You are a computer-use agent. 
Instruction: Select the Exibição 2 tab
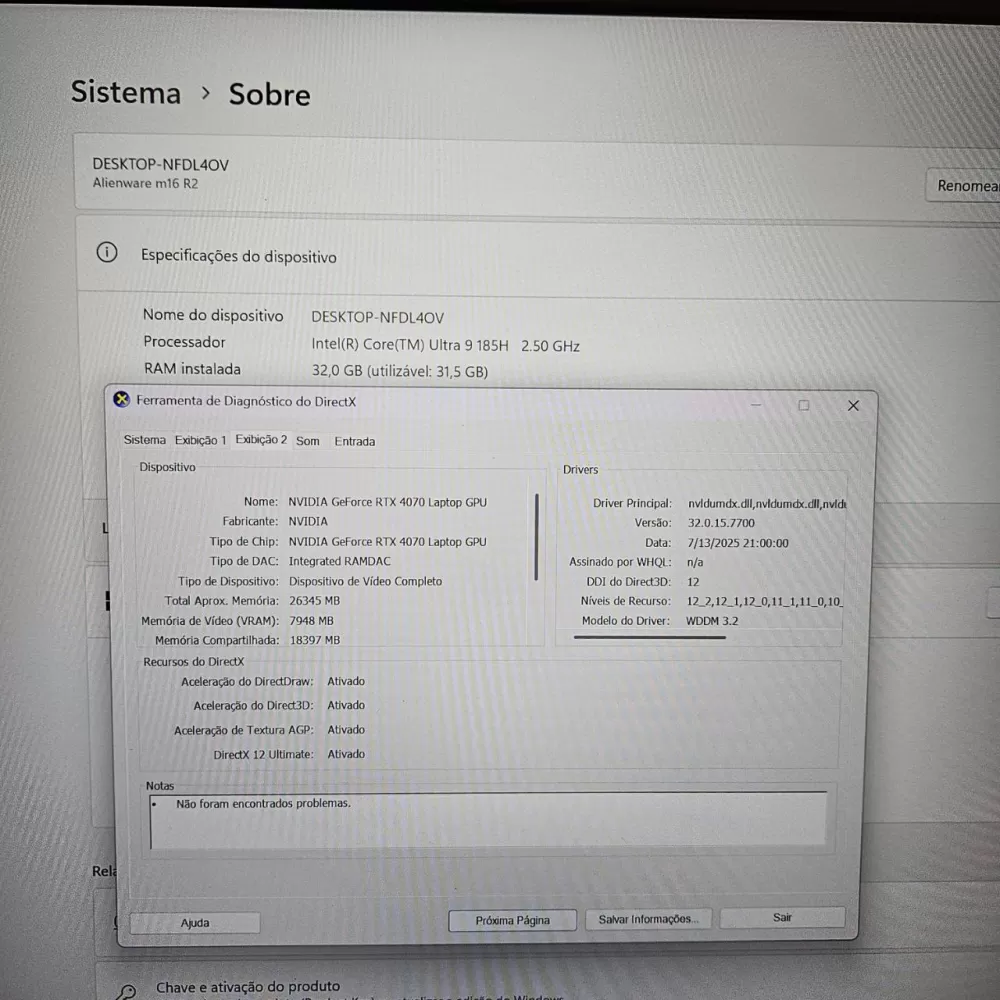261,439
